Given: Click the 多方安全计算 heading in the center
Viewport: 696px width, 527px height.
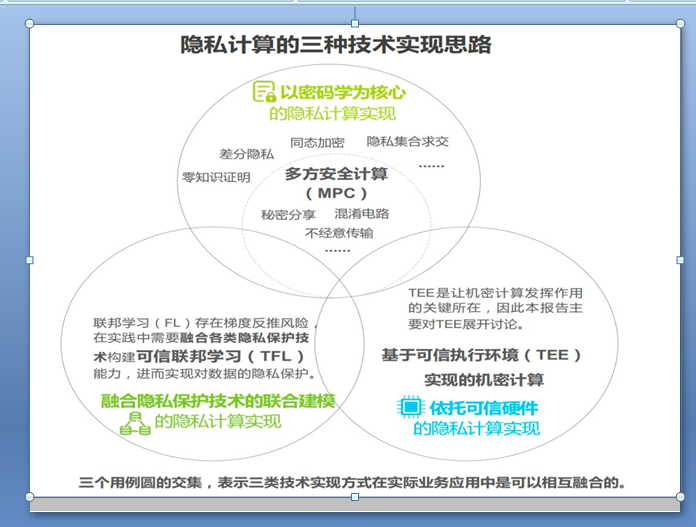Looking at the screenshot, I should (336, 174).
